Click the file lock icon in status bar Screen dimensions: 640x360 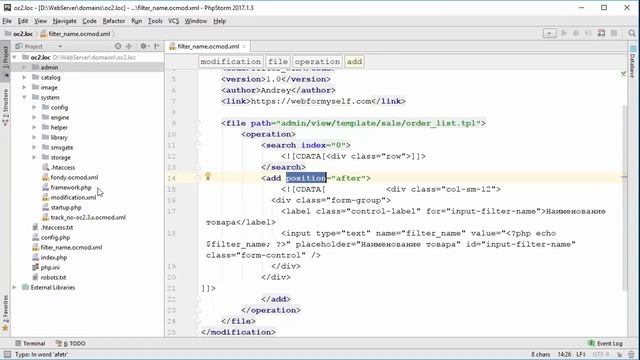(x=620, y=354)
